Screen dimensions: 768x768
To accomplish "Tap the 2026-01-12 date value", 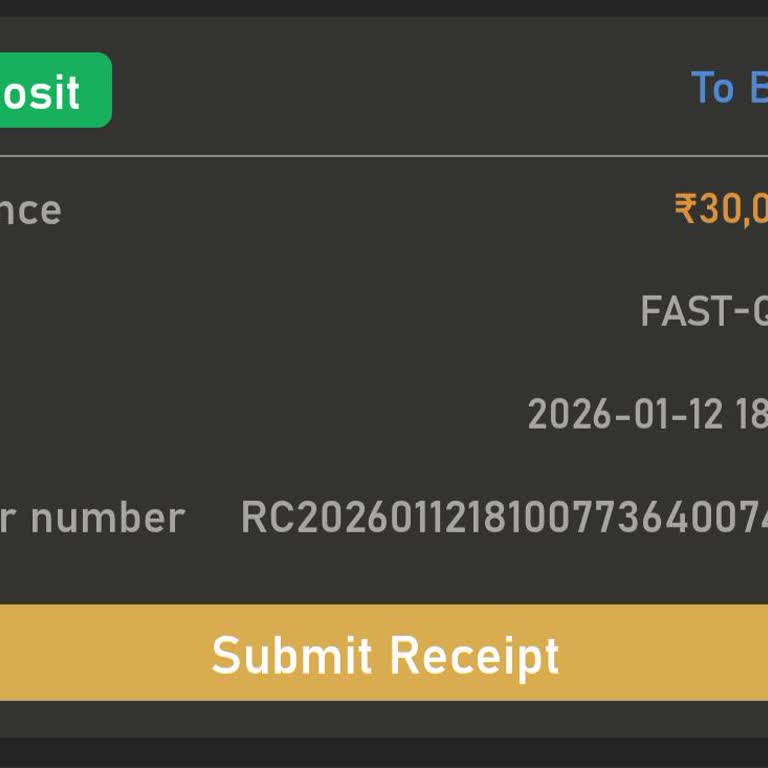I will pyautogui.click(x=647, y=414).
